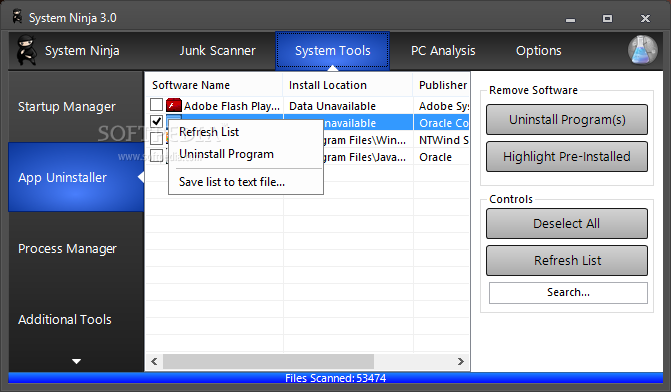Image resolution: width=671 pixels, height=392 pixels.
Task: Click the Files Scanned: 53474 status bar
Action: [336, 378]
